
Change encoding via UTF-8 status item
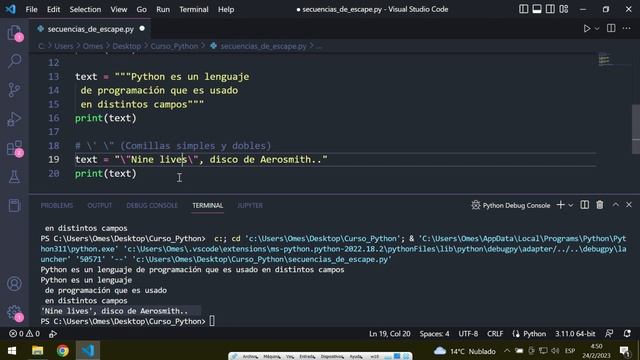tap(468, 334)
